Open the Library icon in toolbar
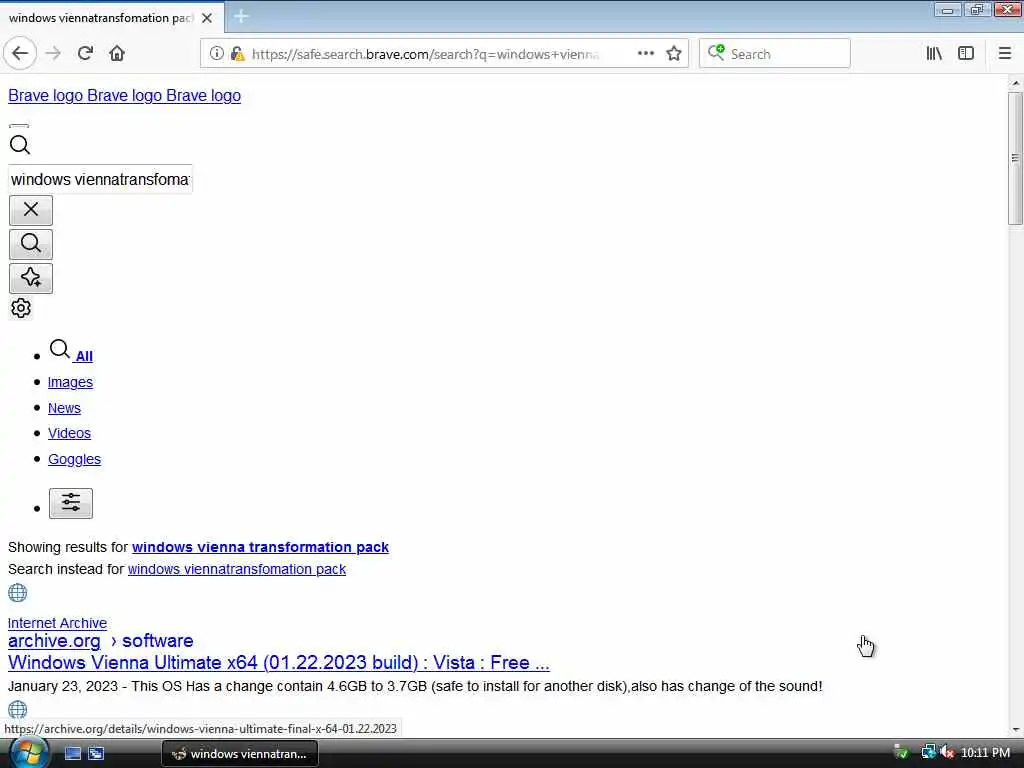The width and height of the screenshot is (1024, 768). (x=934, y=54)
